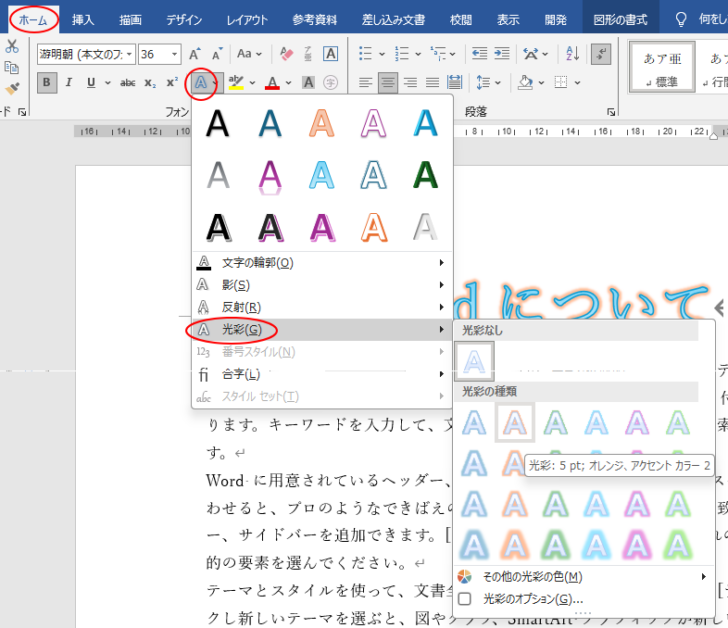Switch to the ホーム tab
The image size is (728, 628).
[x=33, y=20]
